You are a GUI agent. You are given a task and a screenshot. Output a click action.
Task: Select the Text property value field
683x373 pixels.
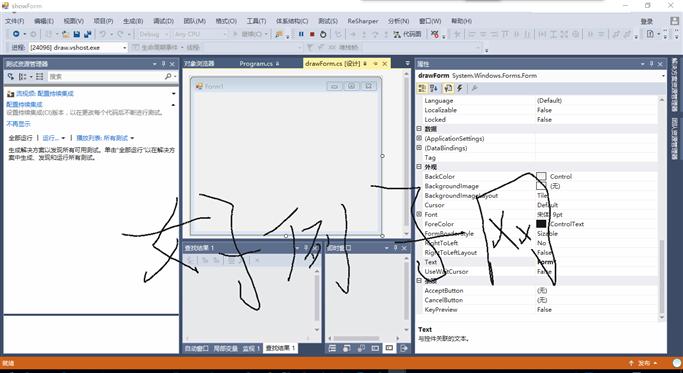click(596, 262)
